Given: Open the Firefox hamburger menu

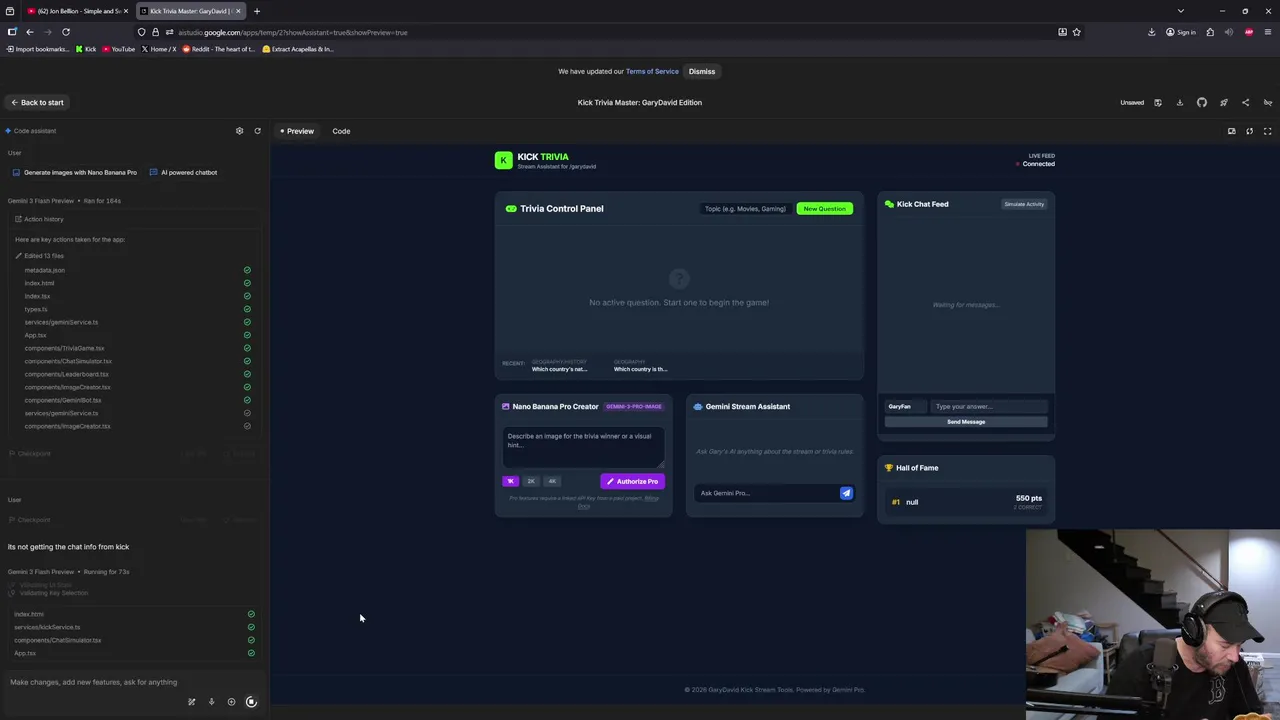Looking at the screenshot, I should [x=1268, y=32].
